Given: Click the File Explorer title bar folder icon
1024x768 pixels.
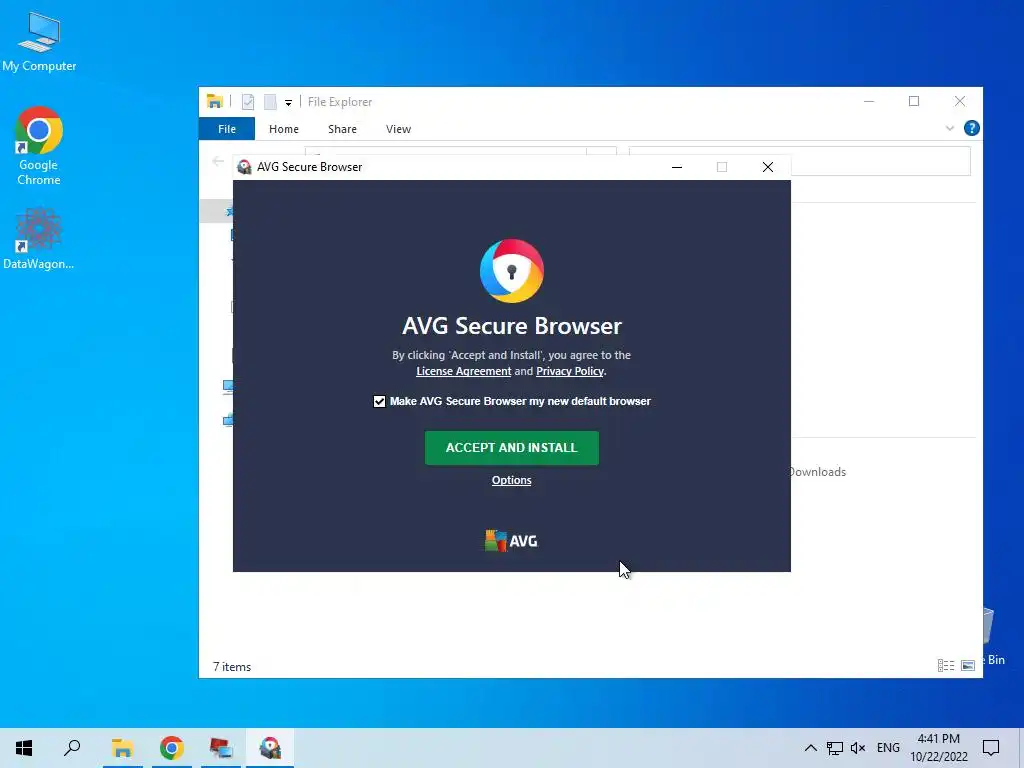Looking at the screenshot, I should coord(215,101).
